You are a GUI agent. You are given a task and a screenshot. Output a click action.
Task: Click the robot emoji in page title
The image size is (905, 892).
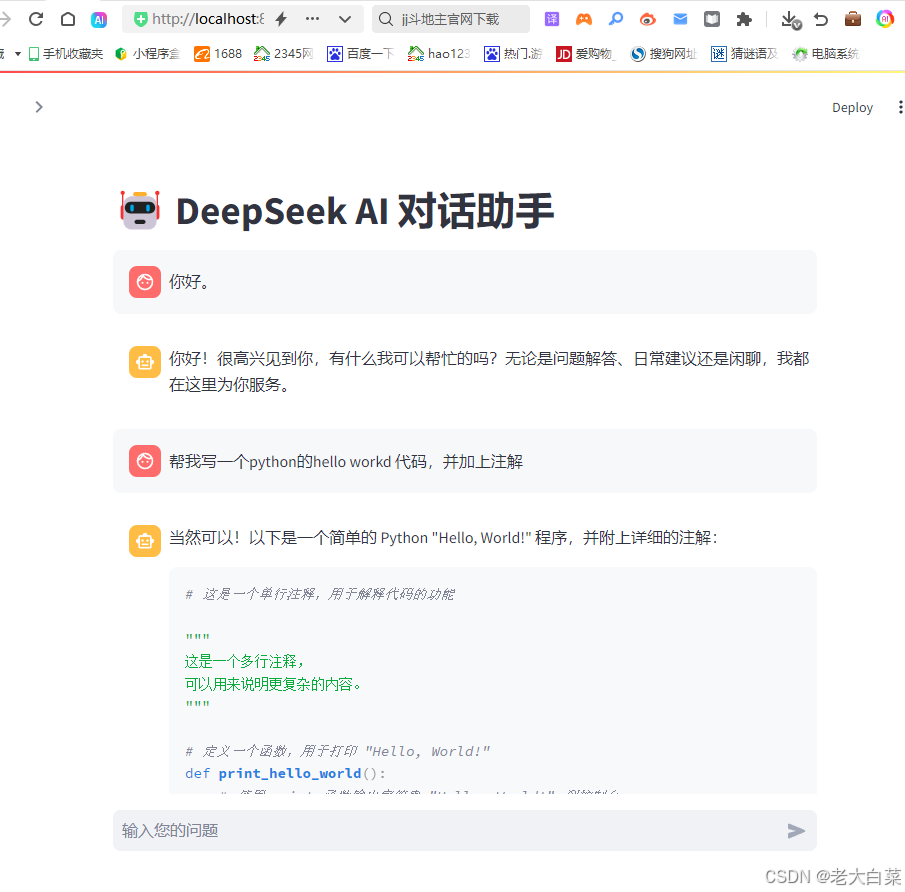[x=140, y=210]
